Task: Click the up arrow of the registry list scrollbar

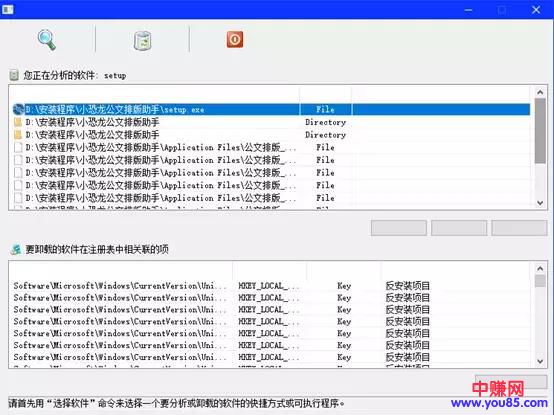Action: click(x=540, y=268)
